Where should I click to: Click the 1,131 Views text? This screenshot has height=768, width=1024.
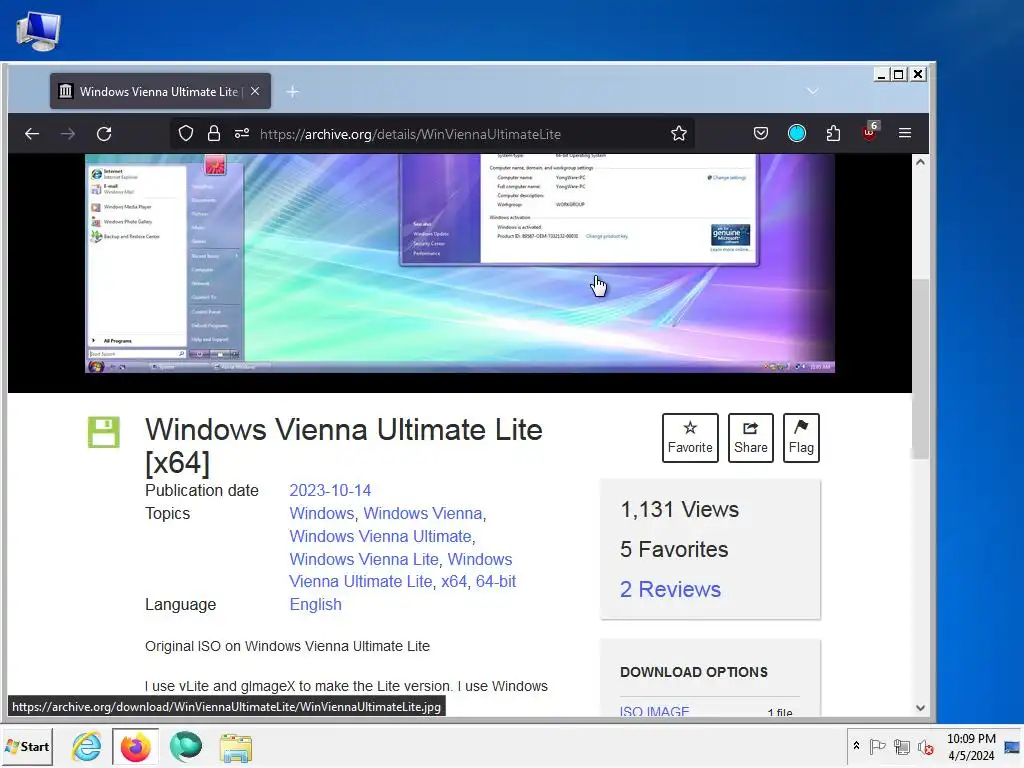(679, 509)
